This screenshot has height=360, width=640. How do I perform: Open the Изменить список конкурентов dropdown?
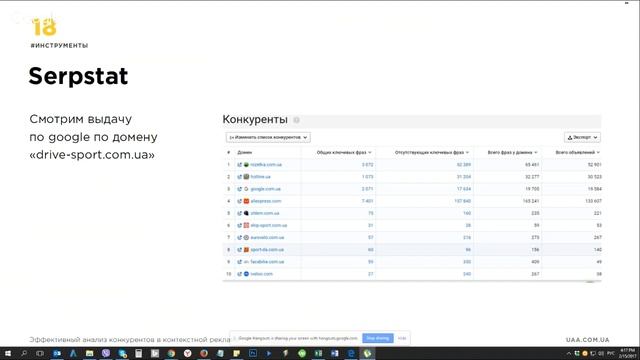(x=268, y=138)
